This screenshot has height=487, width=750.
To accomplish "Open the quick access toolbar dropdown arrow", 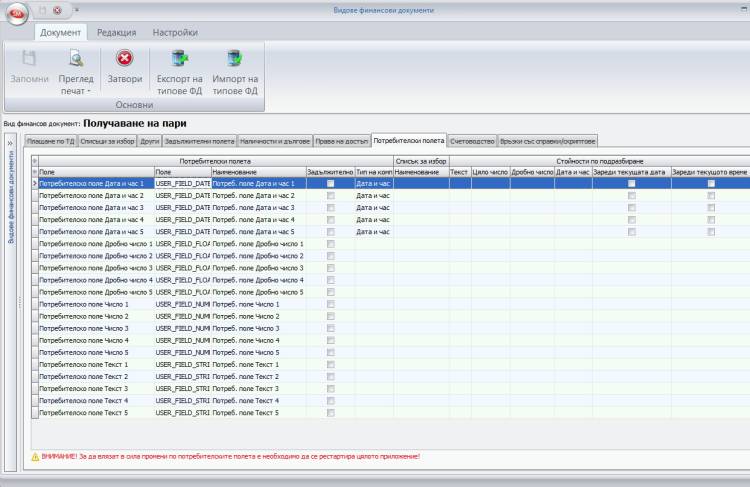I will pyautogui.click(x=77, y=10).
